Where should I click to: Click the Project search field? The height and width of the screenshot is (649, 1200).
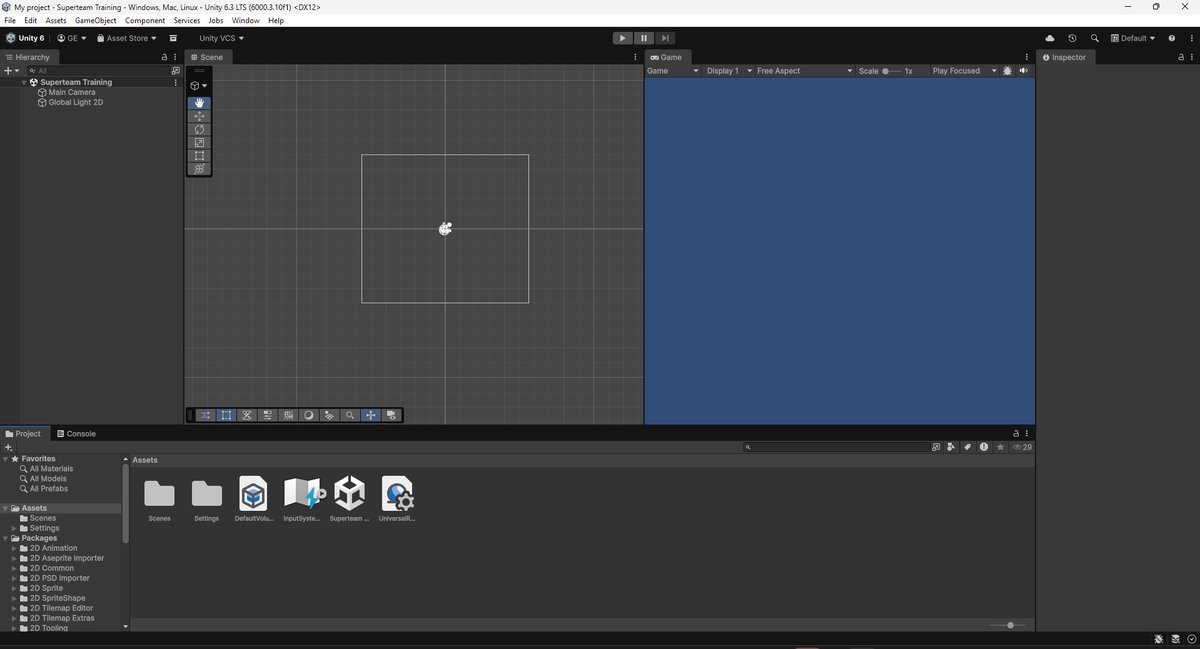click(835, 447)
